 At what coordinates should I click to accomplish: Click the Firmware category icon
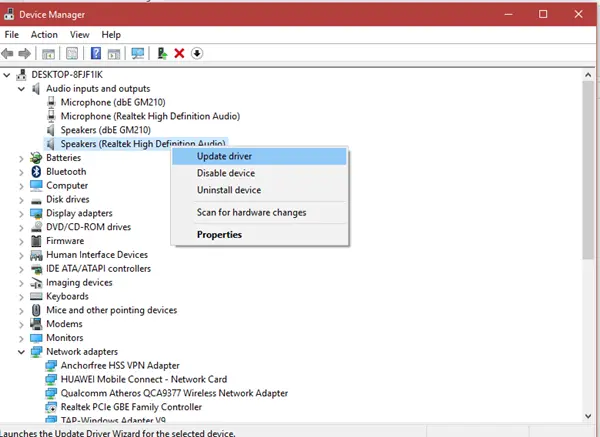36,241
